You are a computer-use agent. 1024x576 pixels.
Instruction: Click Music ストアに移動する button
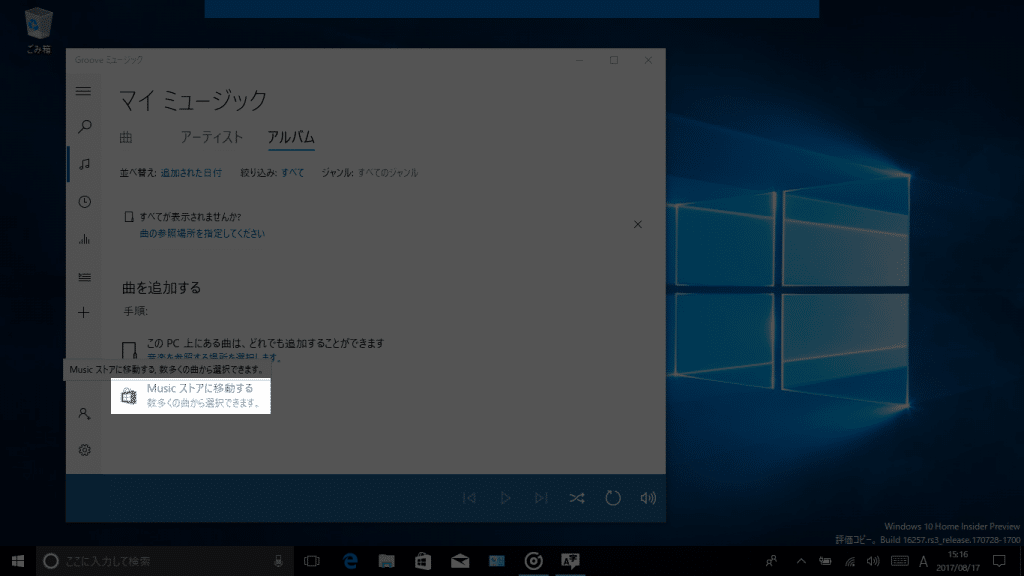pyautogui.click(x=191, y=396)
